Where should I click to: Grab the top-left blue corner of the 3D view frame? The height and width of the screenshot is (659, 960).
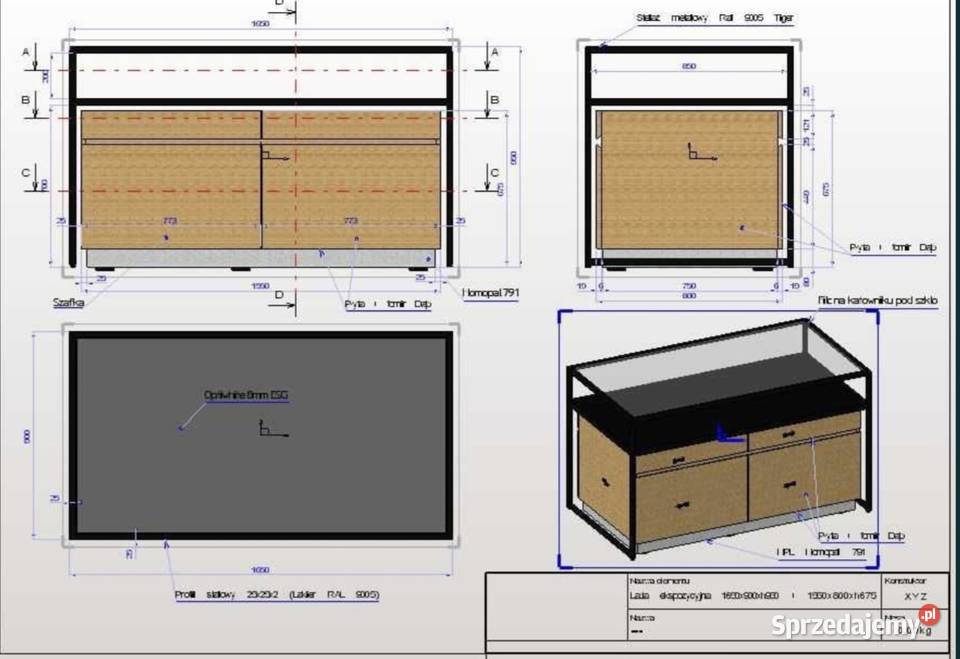click(561, 313)
